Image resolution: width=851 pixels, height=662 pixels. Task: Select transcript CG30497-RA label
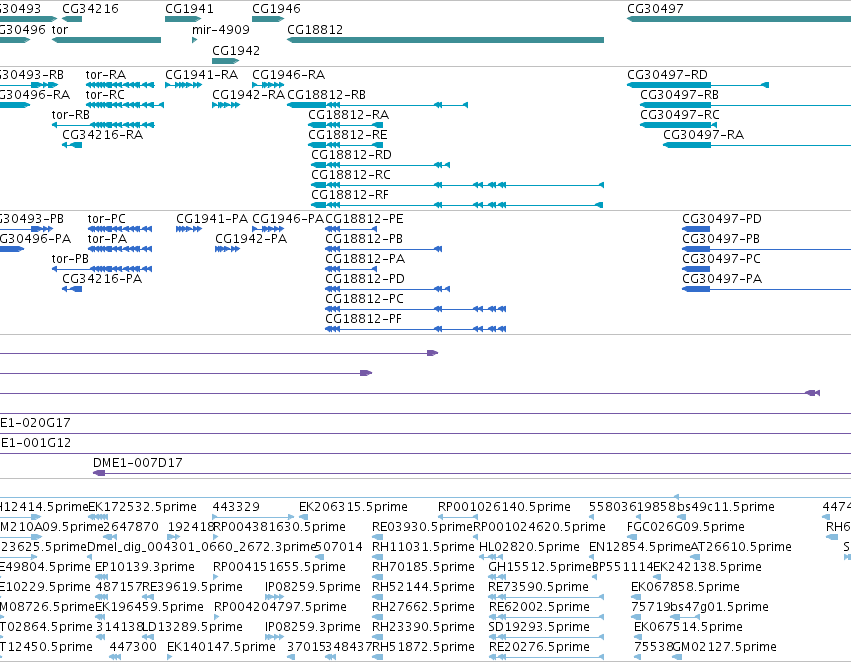click(x=703, y=135)
